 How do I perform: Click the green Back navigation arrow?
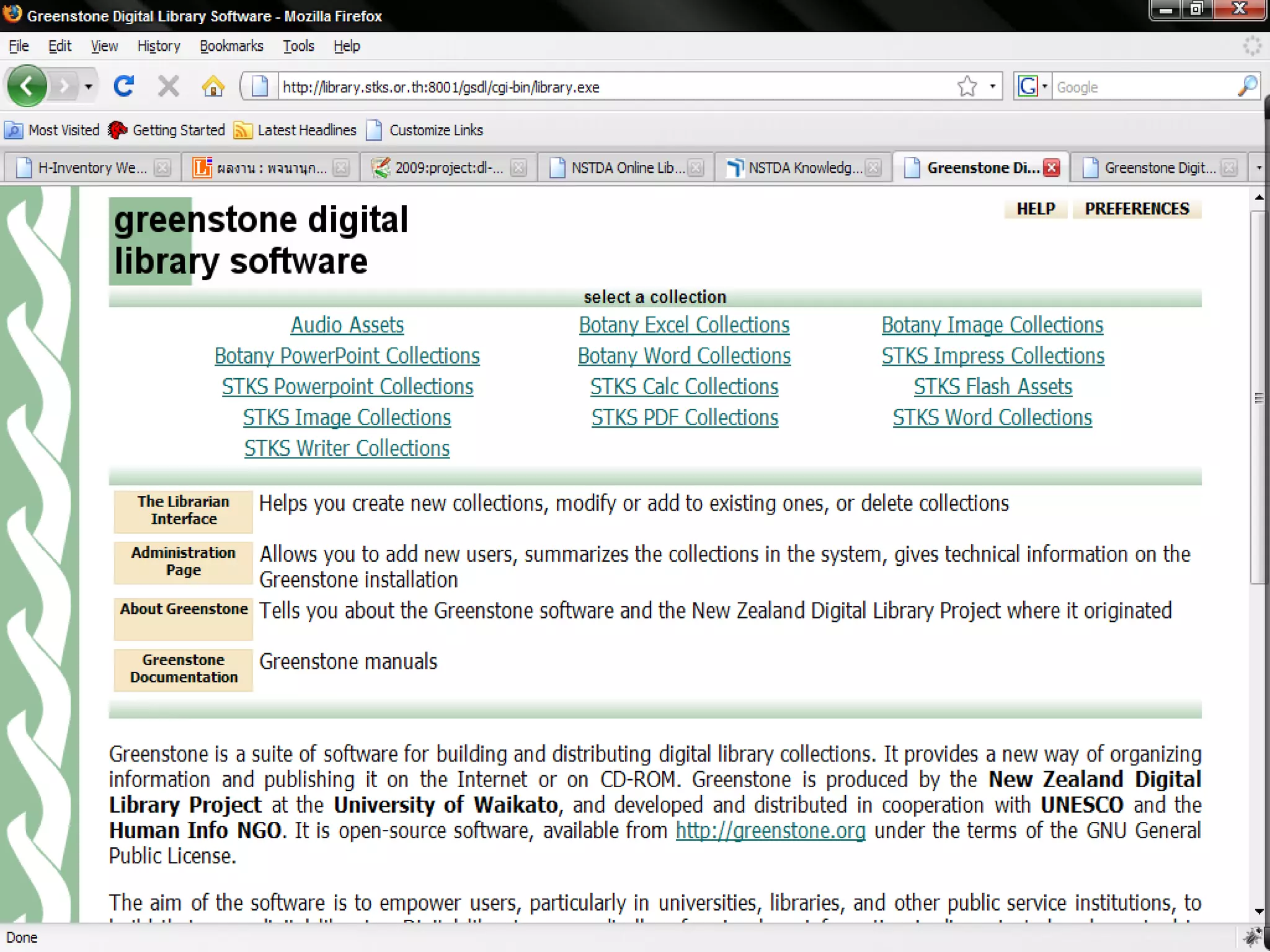click(x=27, y=86)
